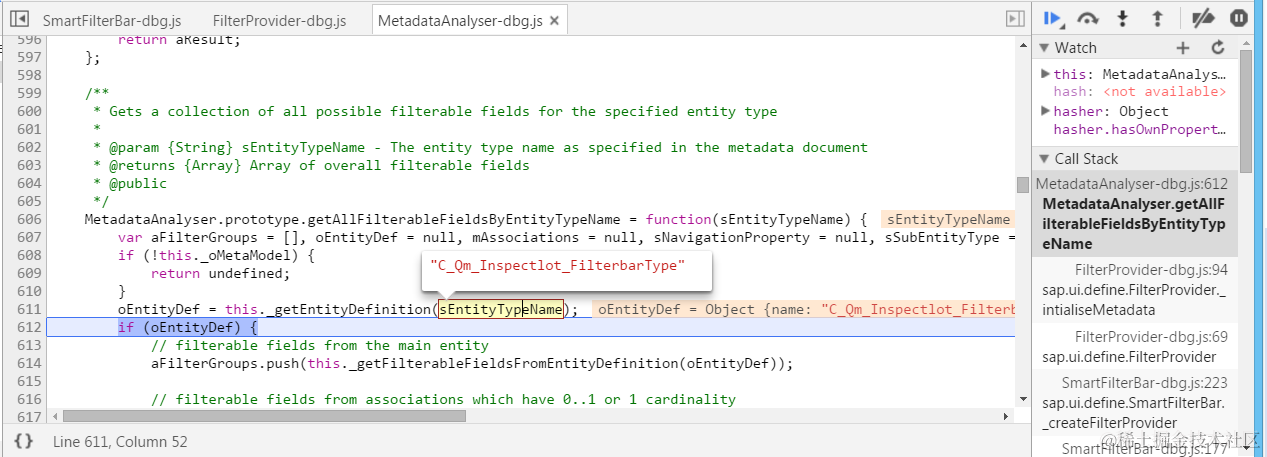Click the debugger sidebar vertical scrollbar
Viewport: 1267px width, 457px height.
coord(1245,110)
